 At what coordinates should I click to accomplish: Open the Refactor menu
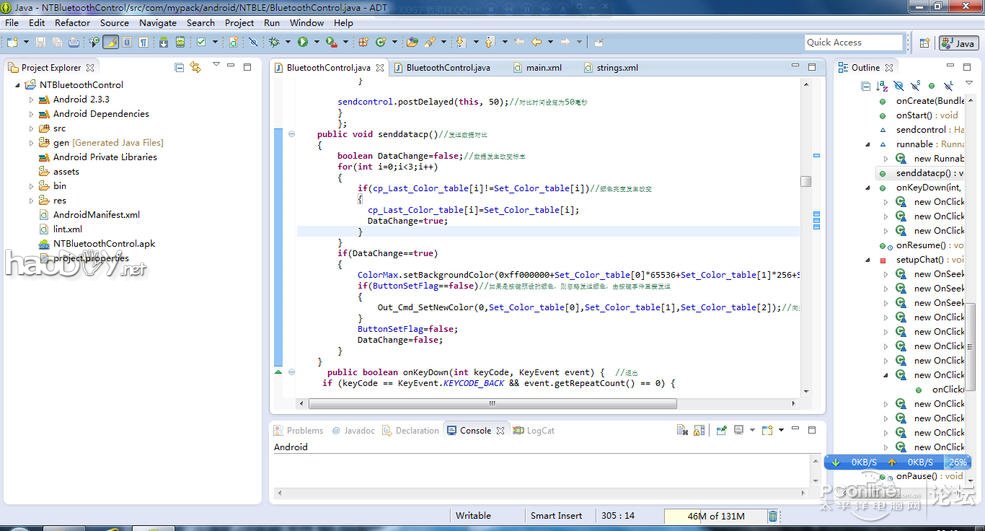[x=72, y=22]
